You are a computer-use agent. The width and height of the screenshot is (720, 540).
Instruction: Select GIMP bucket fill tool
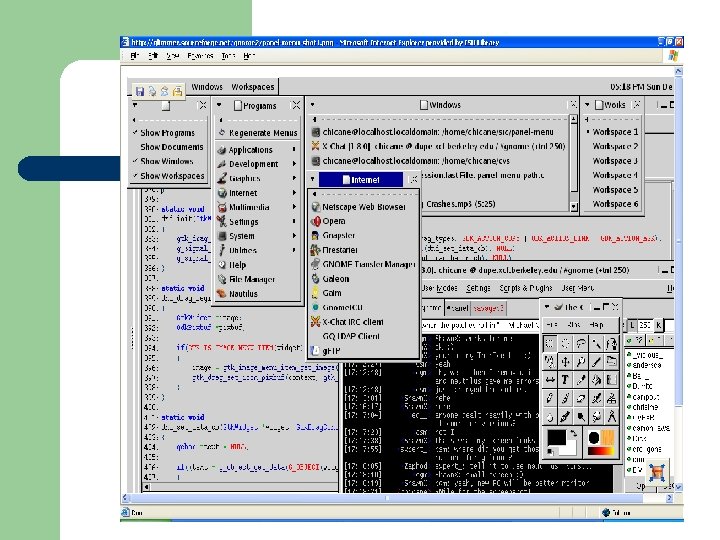(596, 380)
